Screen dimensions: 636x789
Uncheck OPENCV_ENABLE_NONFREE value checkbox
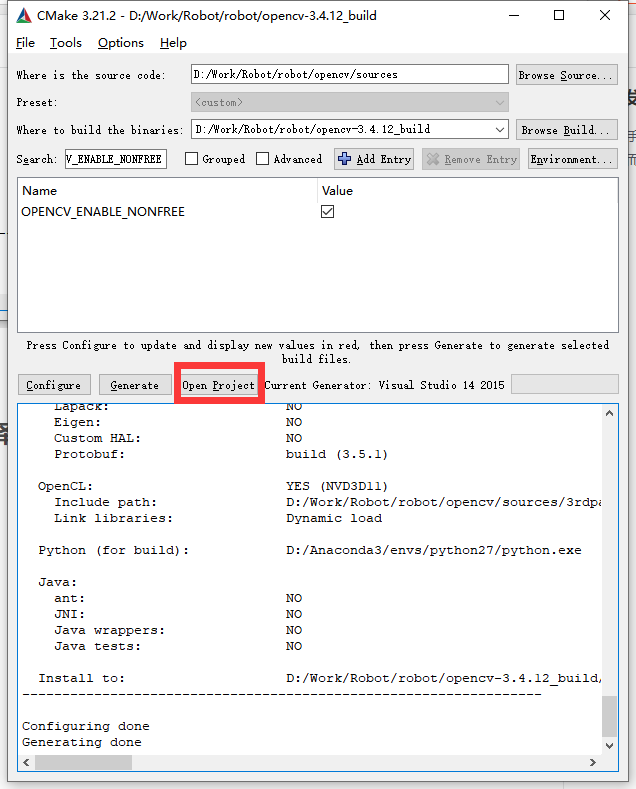point(328,211)
